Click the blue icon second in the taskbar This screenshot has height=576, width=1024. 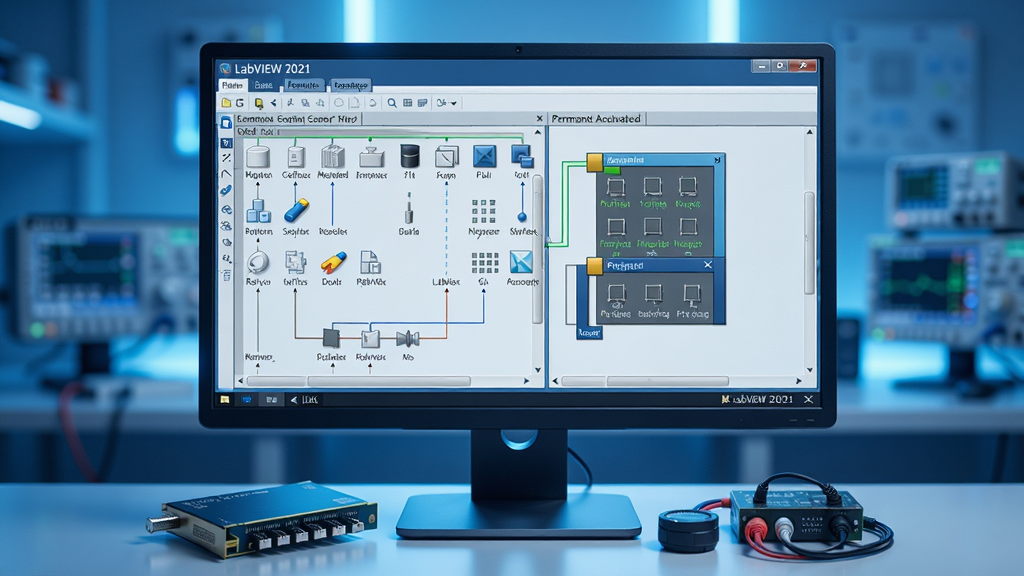(247, 400)
